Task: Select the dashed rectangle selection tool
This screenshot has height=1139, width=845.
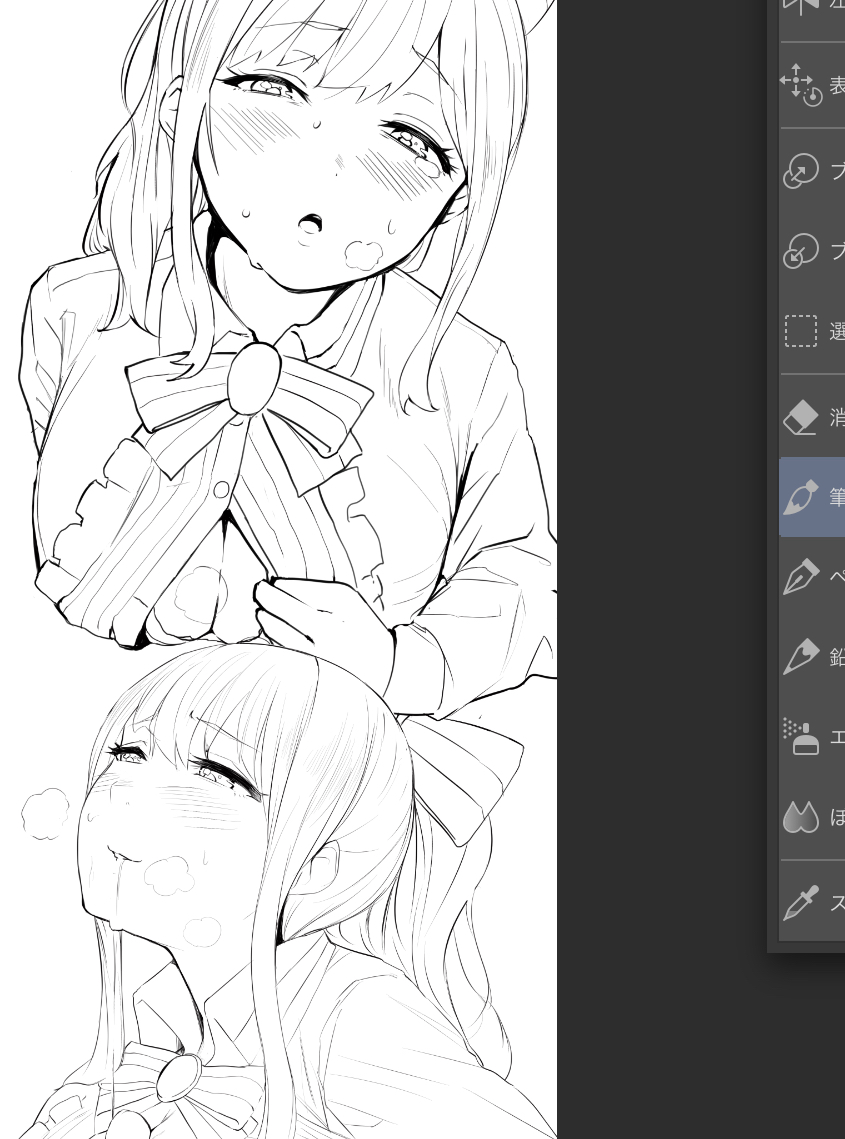Action: [801, 331]
